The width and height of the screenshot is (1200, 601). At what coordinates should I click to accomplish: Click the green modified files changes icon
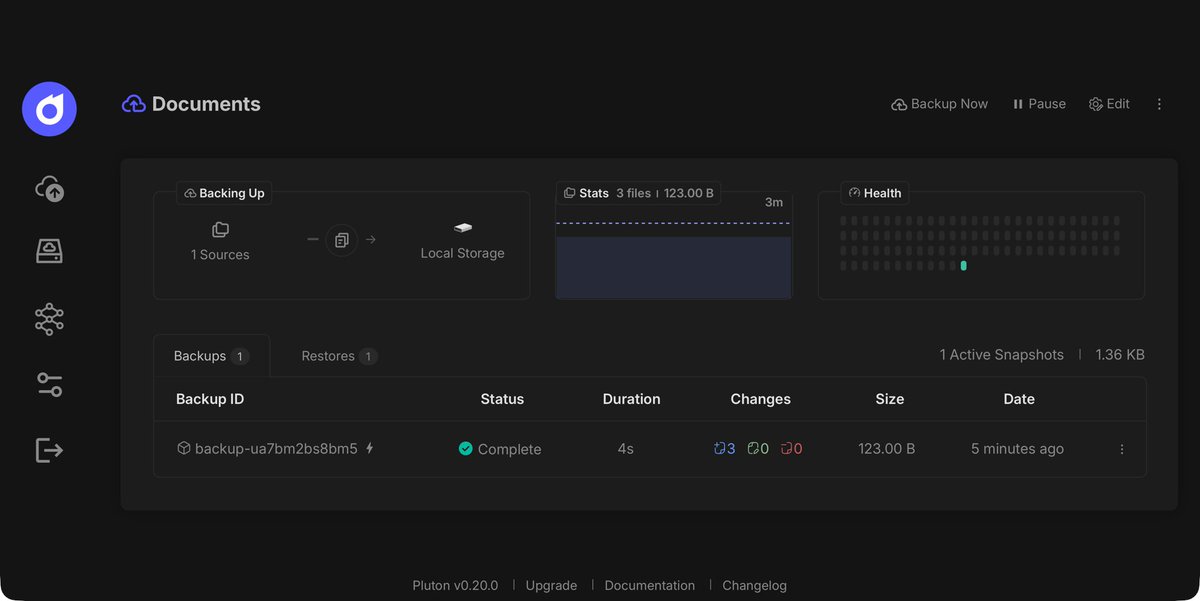pos(753,449)
